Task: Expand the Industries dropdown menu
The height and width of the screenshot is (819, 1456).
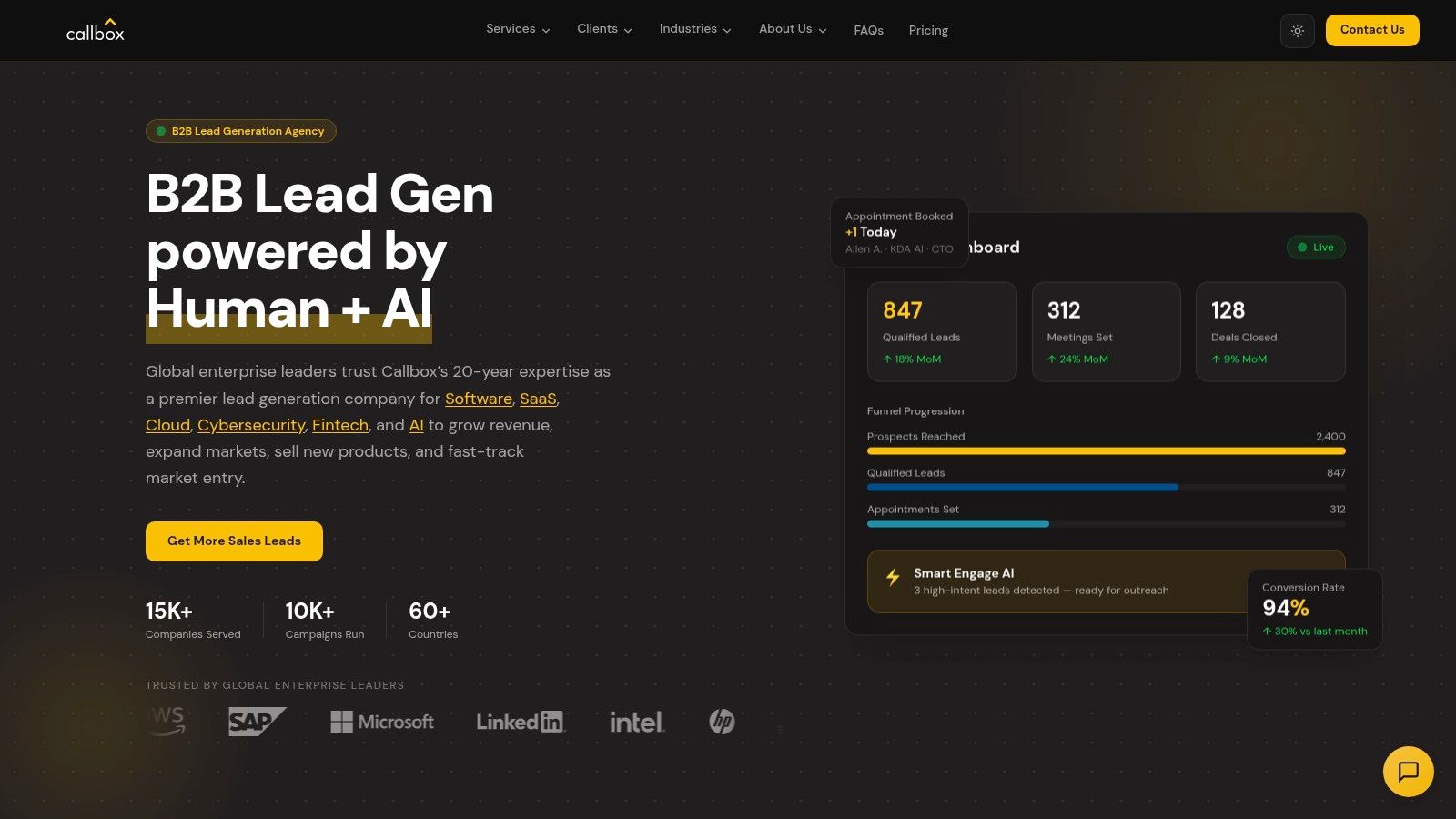Action: tap(695, 29)
